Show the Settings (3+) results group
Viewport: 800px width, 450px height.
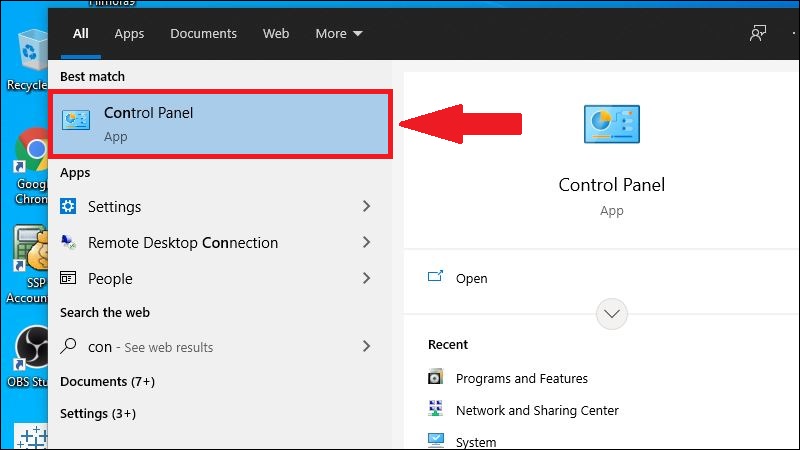pyautogui.click(x=98, y=413)
